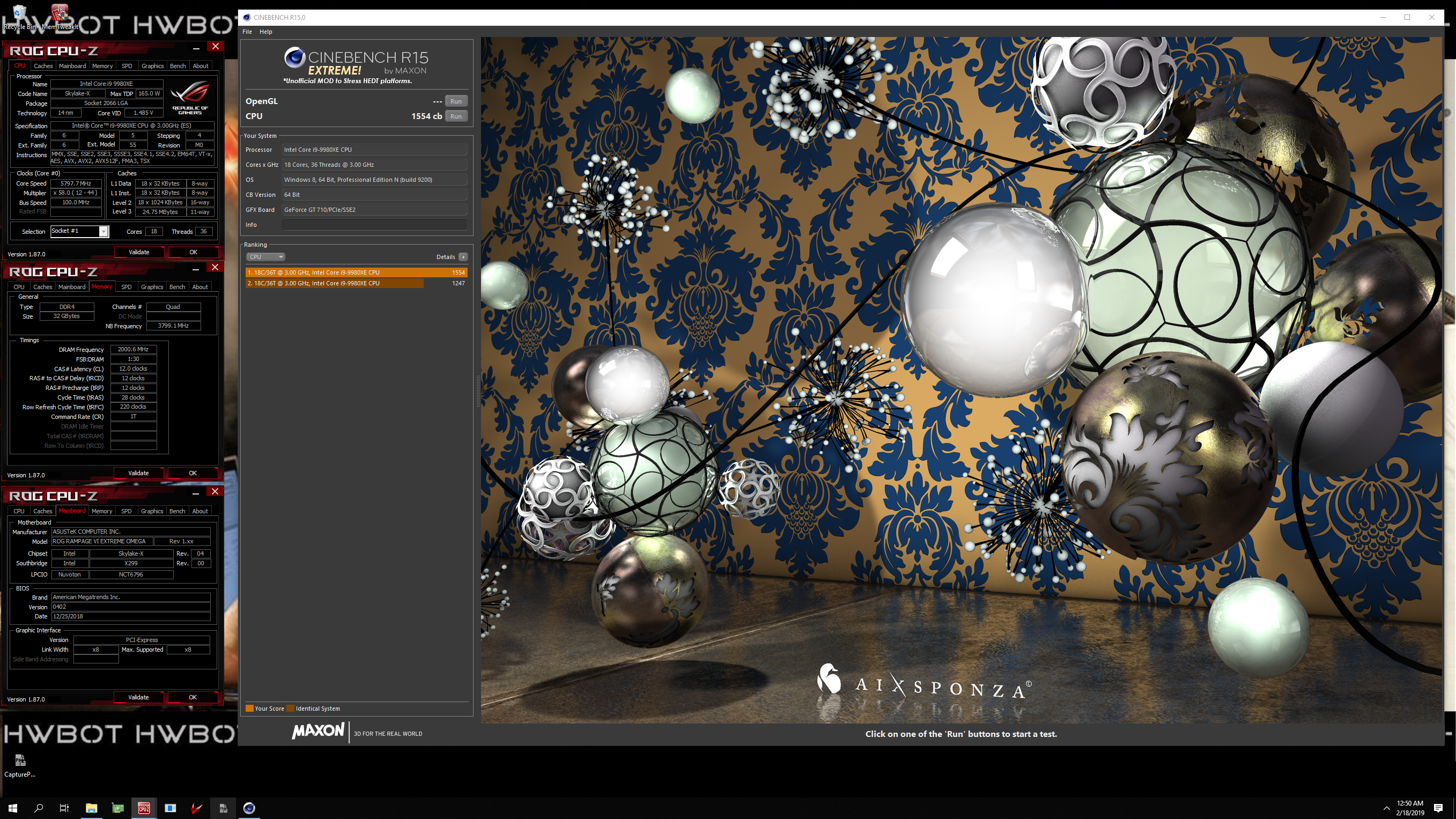Click the BIOS Version 0402 field
This screenshot has width=1456, height=819.
click(x=130, y=607)
